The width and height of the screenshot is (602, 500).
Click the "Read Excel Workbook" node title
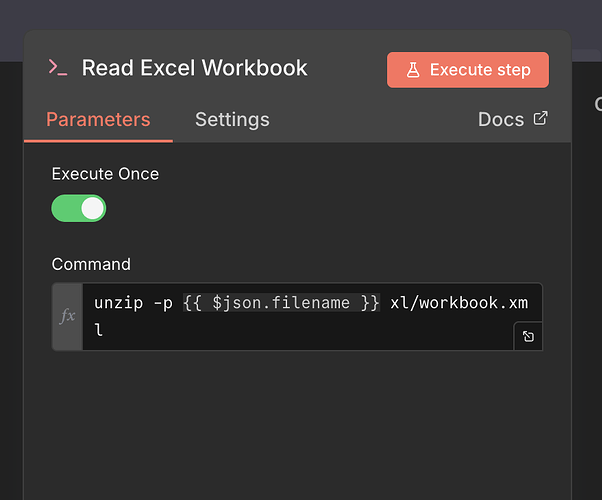point(194,68)
